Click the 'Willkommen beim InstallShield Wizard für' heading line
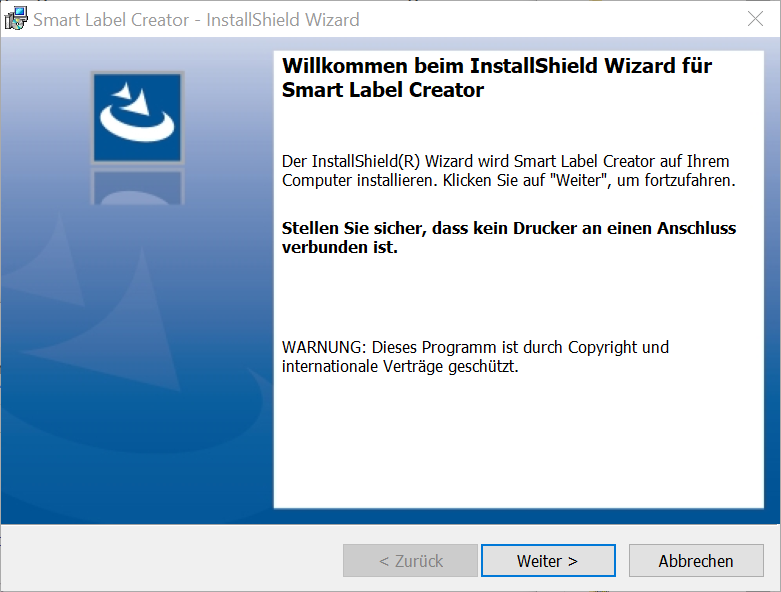 pyautogui.click(x=497, y=67)
